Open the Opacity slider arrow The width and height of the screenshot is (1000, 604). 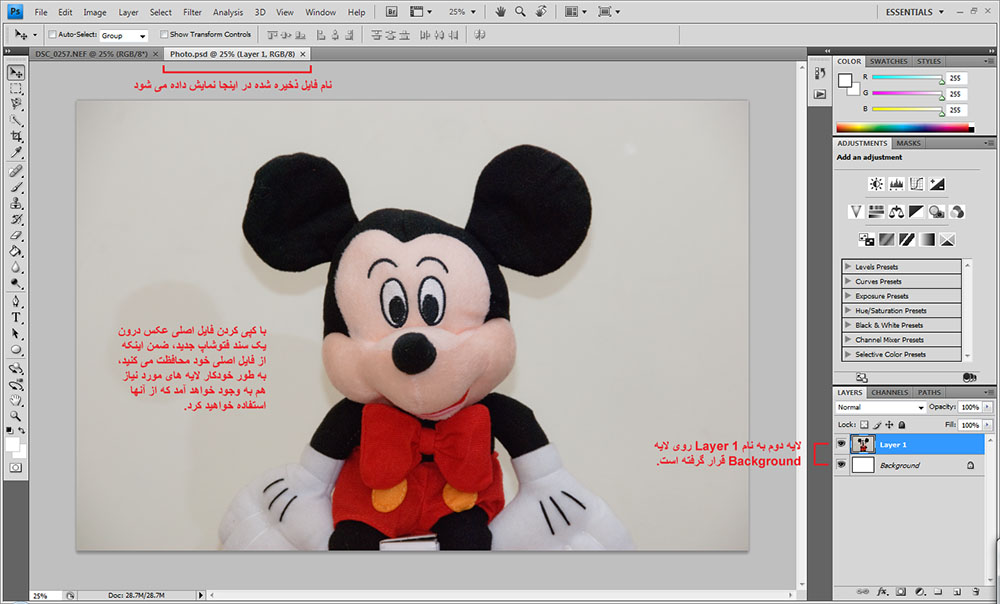[x=988, y=407]
